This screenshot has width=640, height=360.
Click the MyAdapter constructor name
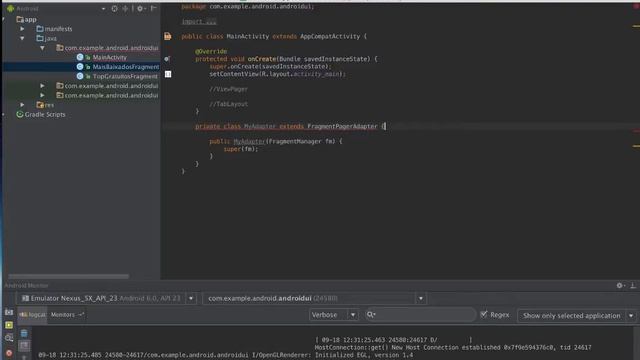[x=249, y=141]
